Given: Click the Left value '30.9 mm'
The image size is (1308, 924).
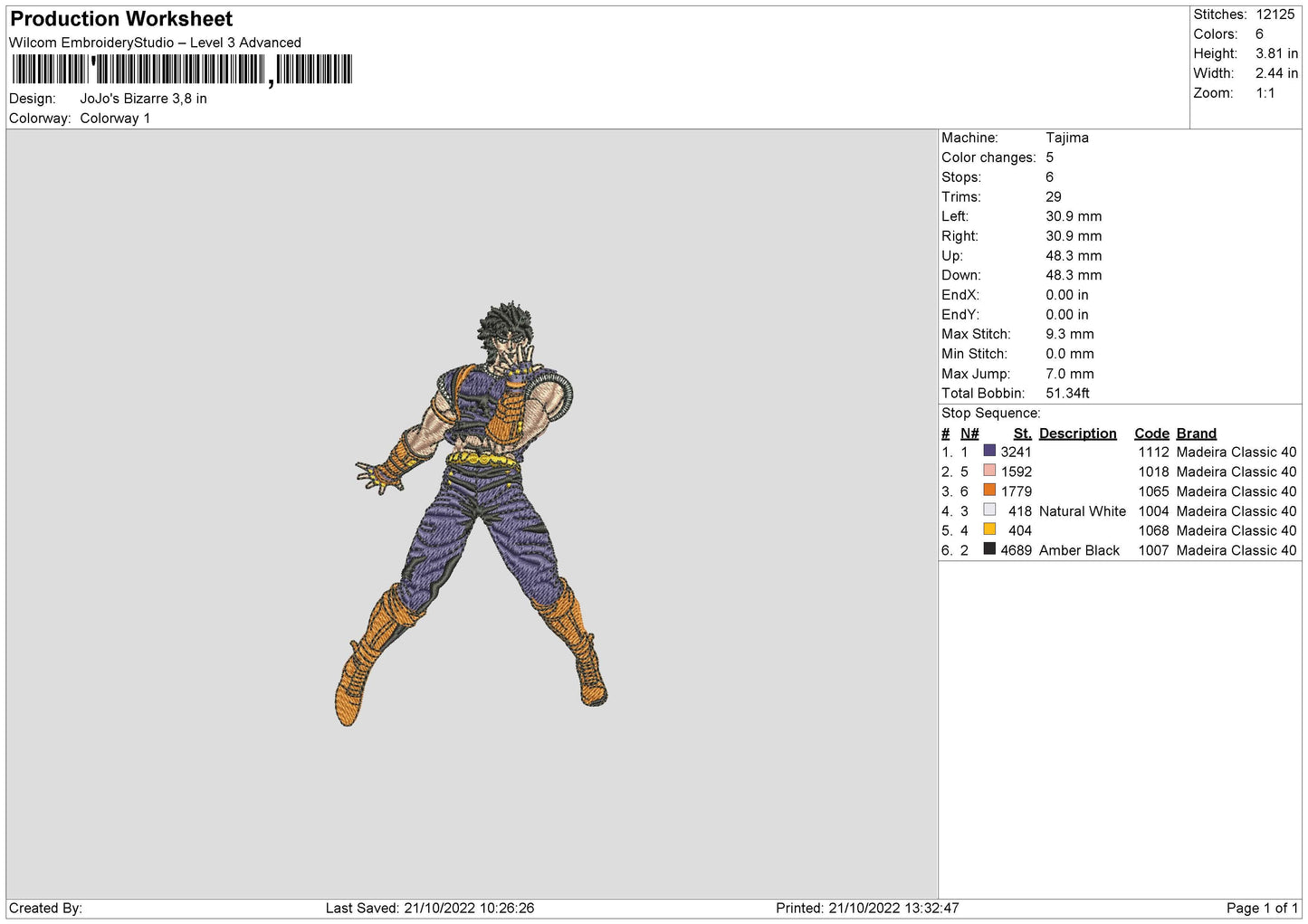Looking at the screenshot, I should (x=1074, y=216).
